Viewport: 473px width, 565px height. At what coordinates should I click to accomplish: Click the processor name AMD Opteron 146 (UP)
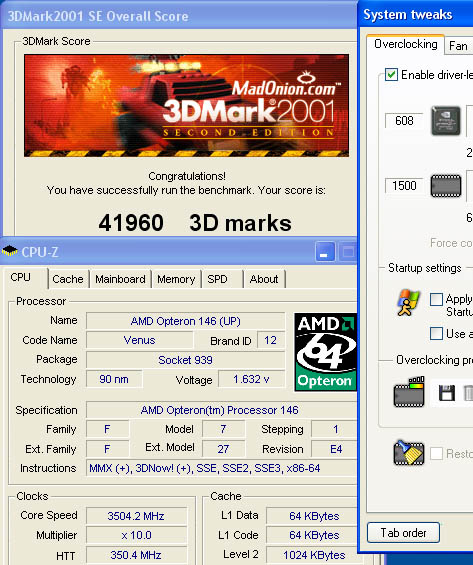[186, 321]
